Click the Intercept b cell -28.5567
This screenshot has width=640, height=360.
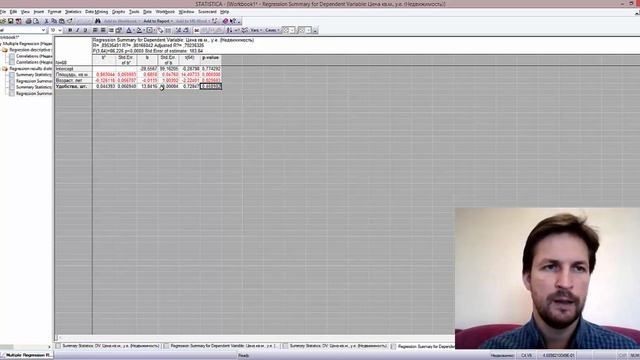pyautogui.click(x=148, y=69)
